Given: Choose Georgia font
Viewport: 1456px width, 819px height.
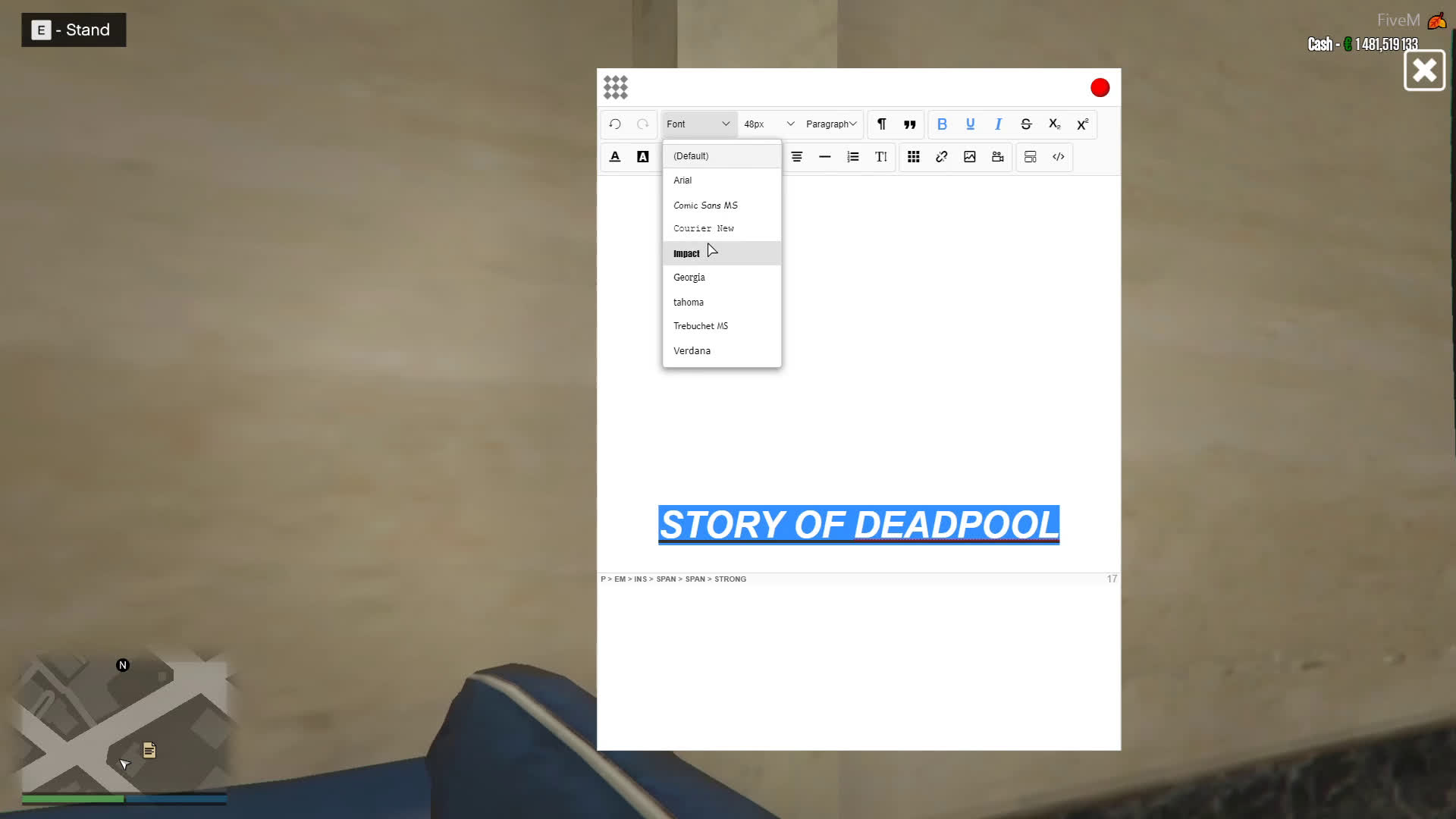Looking at the screenshot, I should coord(722,278).
